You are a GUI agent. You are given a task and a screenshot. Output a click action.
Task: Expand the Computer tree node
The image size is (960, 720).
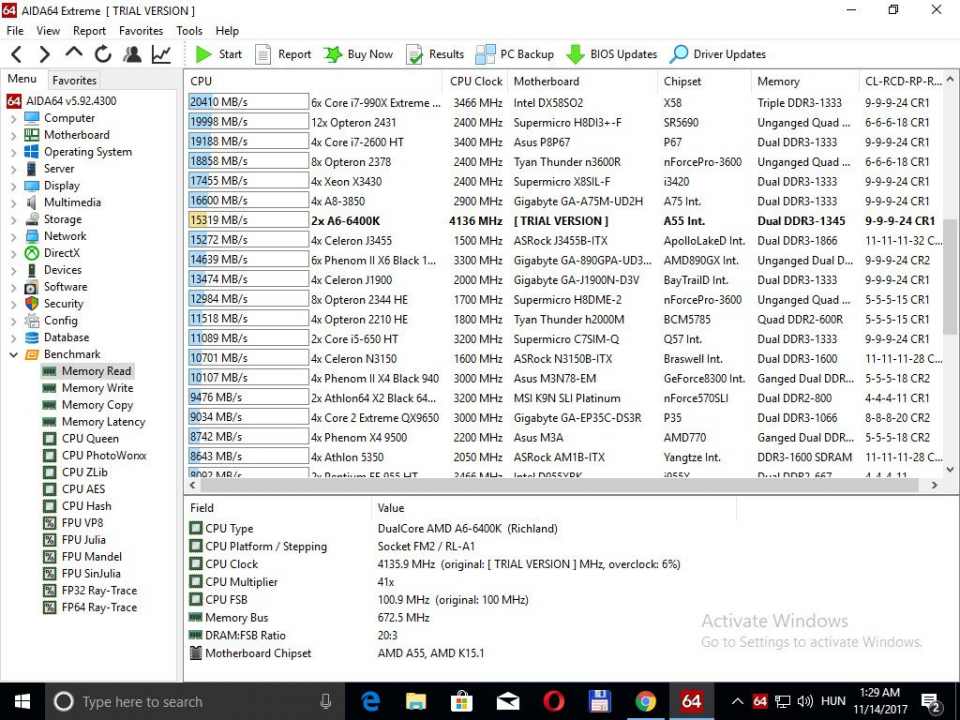point(13,119)
